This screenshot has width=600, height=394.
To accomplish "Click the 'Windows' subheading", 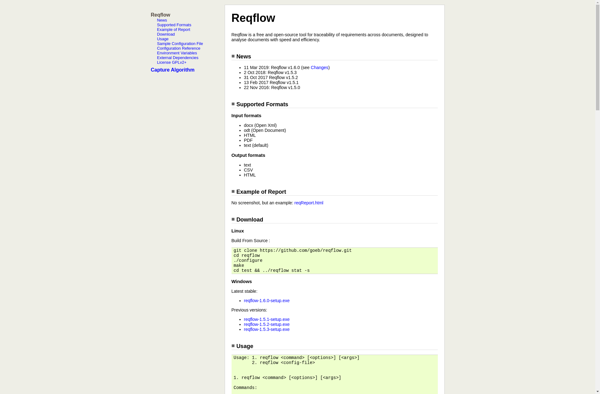I will click(x=241, y=282).
